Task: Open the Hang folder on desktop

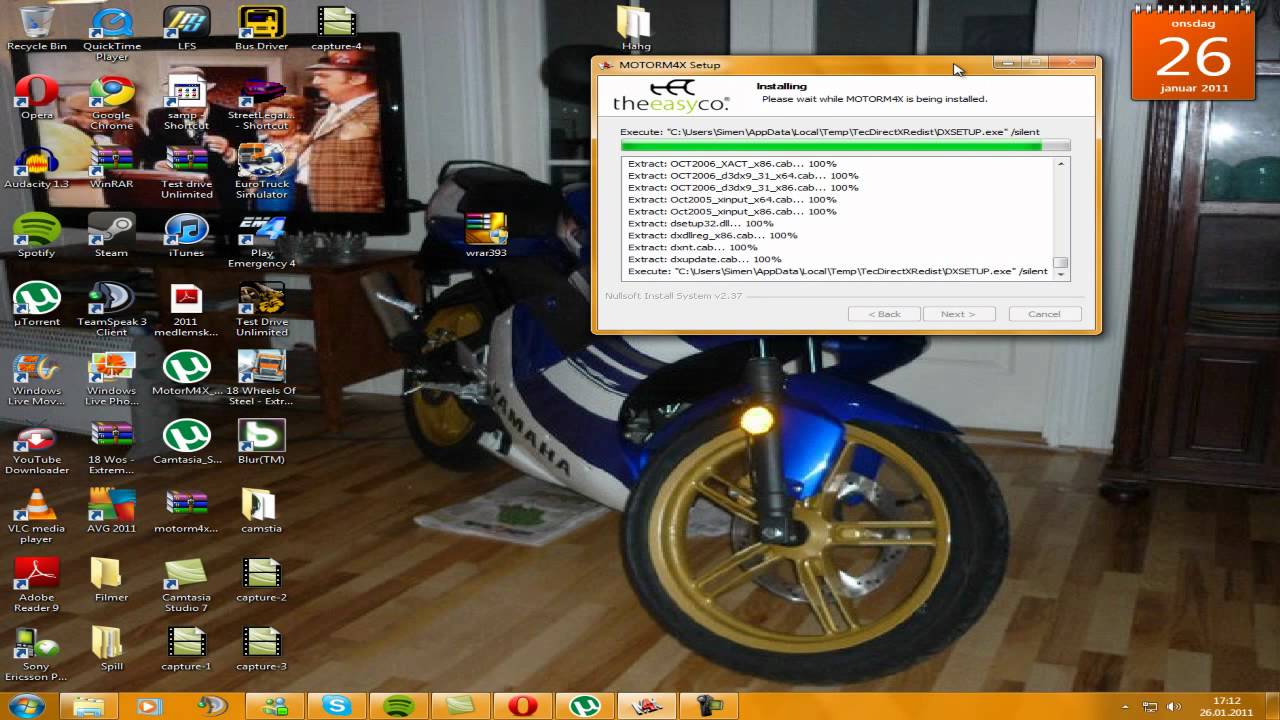Action: pyautogui.click(x=635, y=28)
